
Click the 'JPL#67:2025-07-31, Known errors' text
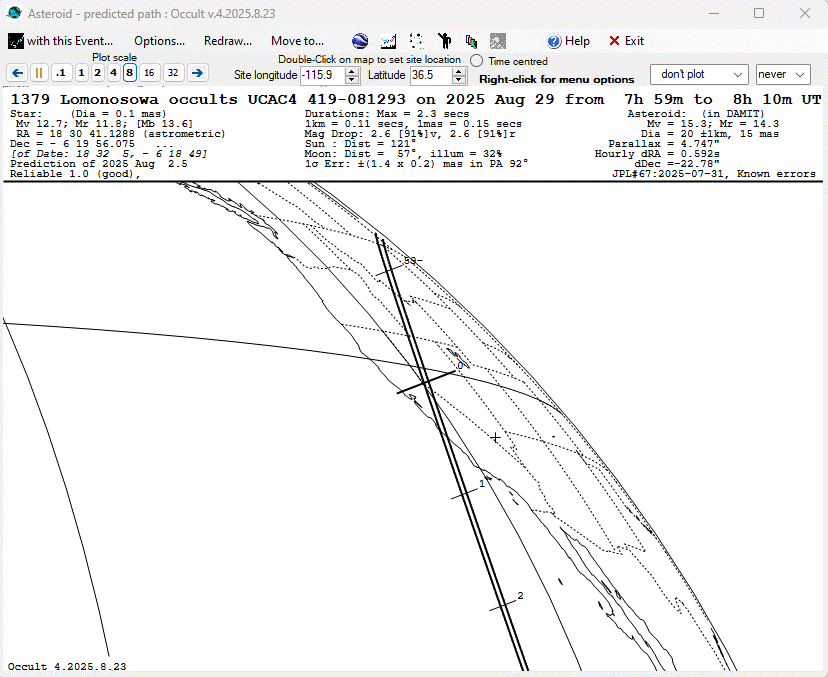click(x=714, y=174)
